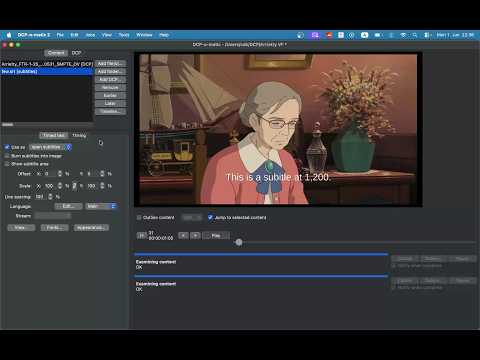Move content Later in the list
Image resolution: width=480 pixels, height=360 pixels.
point(110,103)
